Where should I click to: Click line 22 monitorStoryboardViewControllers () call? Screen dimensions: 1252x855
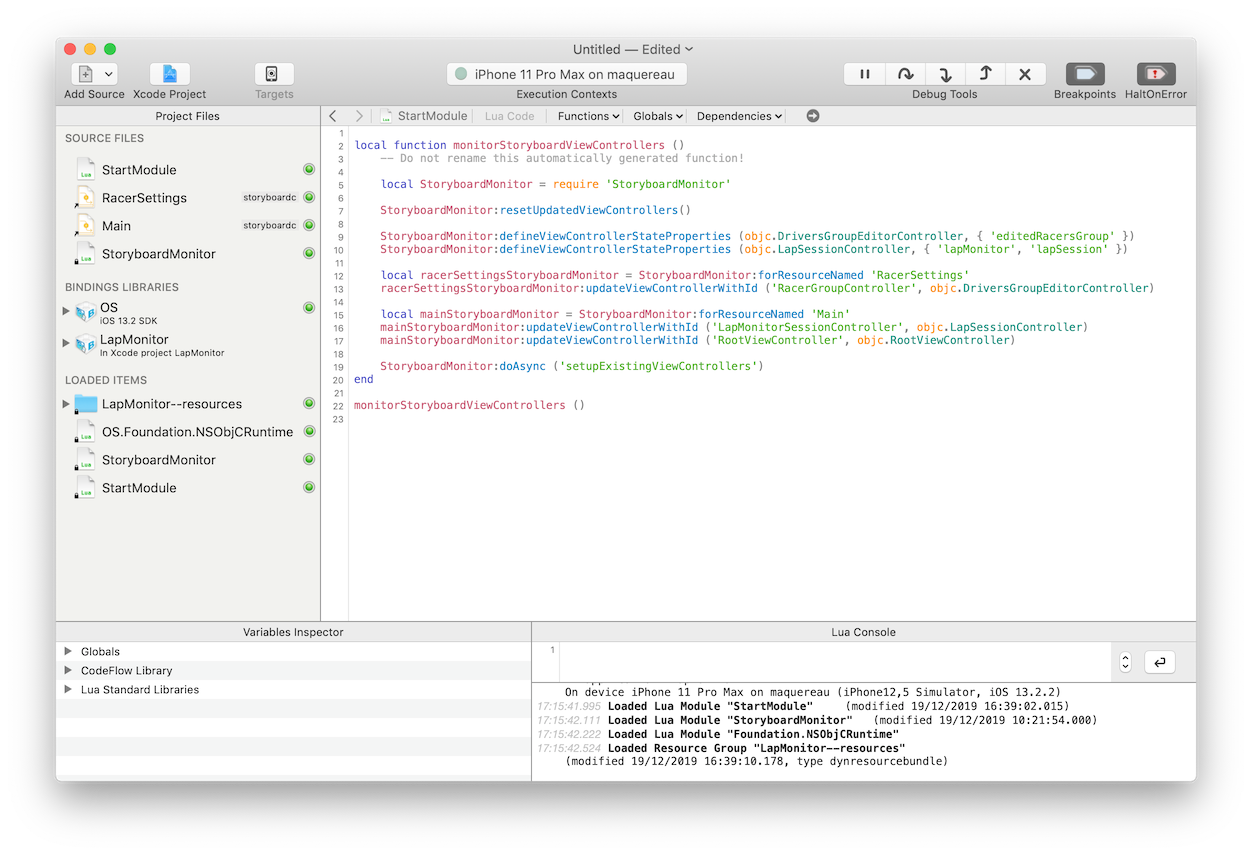(x=470, y=405)
